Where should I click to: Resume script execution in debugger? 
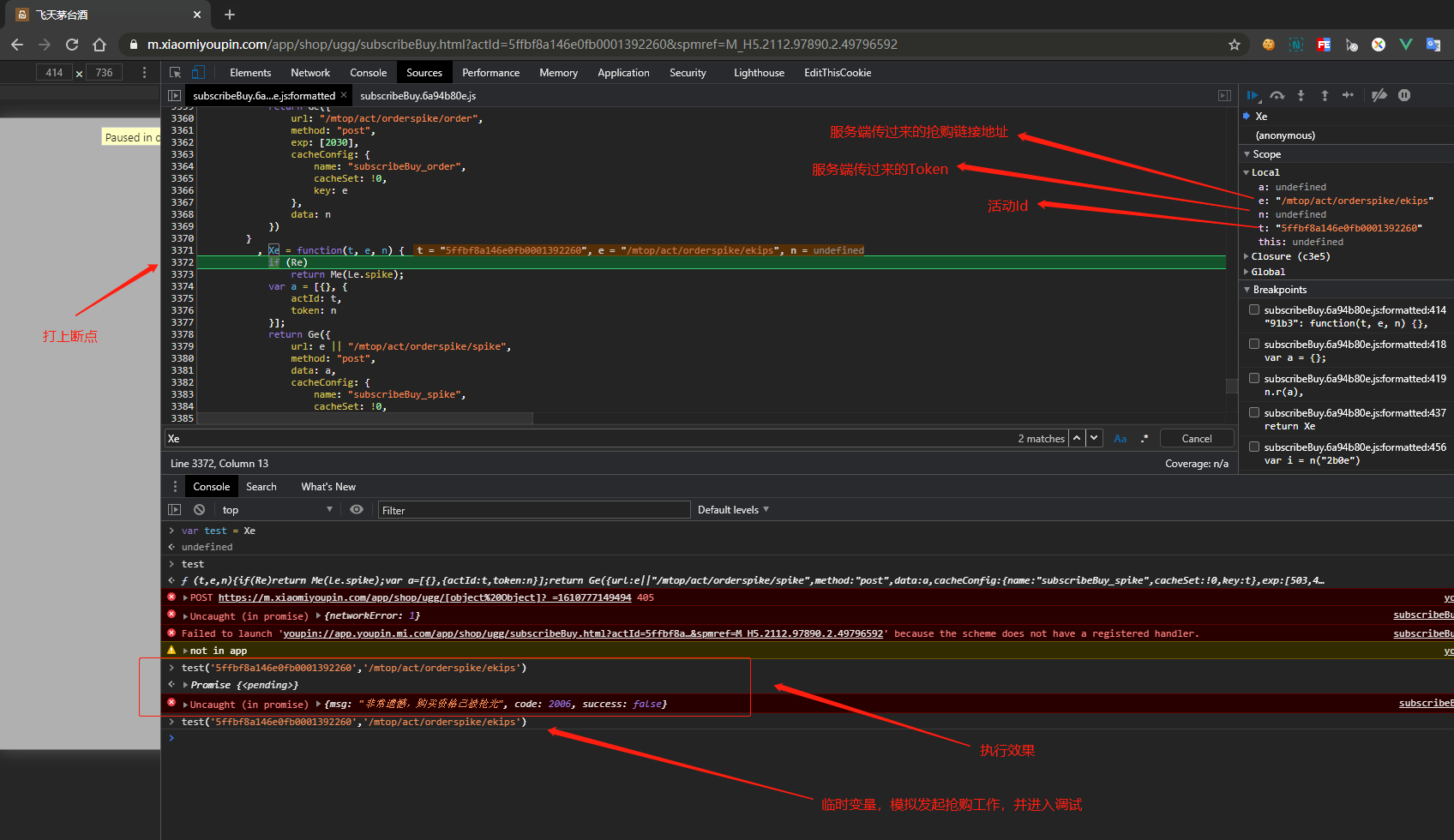pos(1253,95)
